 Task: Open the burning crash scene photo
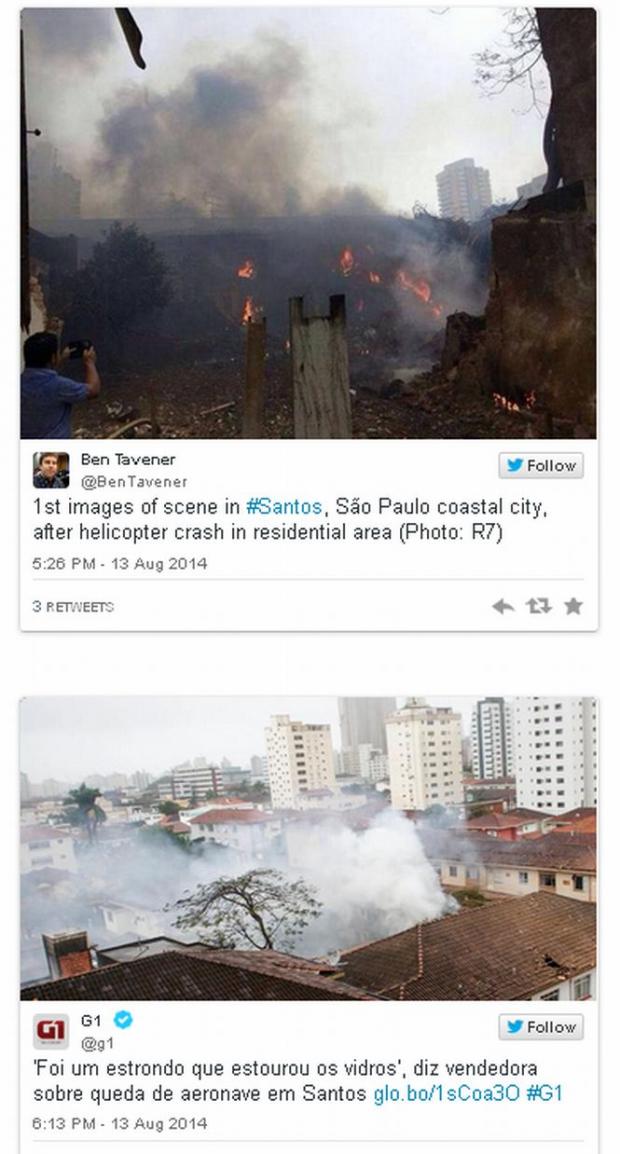pyautogui.click(x=309, y=223)
